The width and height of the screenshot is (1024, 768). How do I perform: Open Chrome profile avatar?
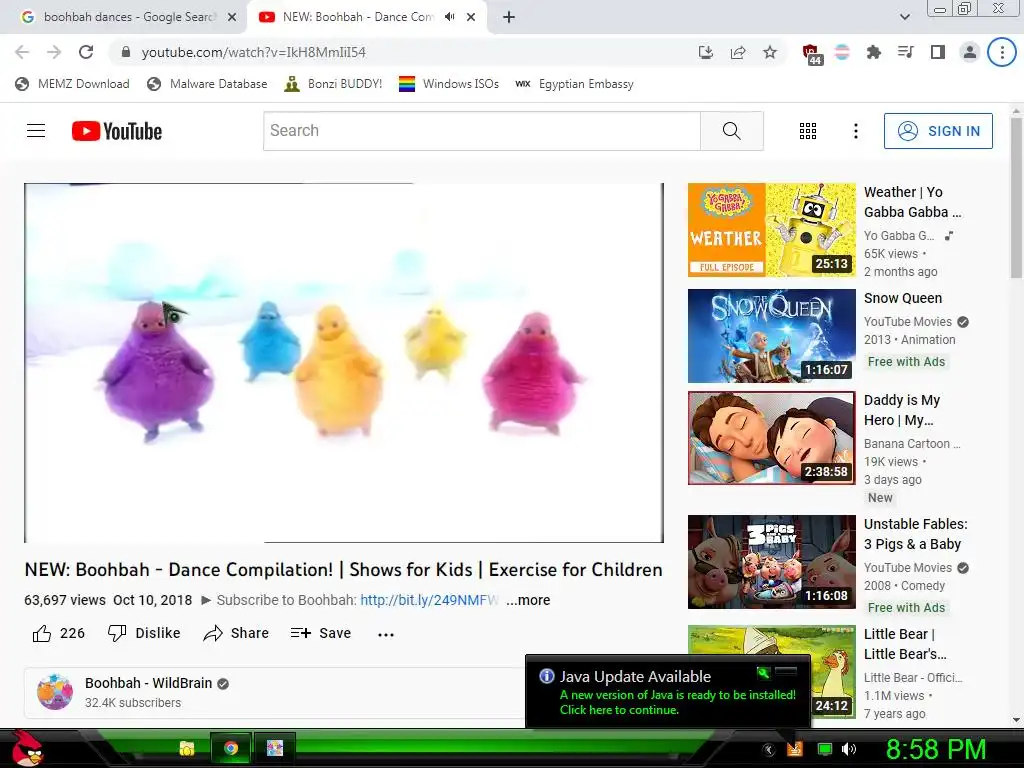(x=970, y=52)
